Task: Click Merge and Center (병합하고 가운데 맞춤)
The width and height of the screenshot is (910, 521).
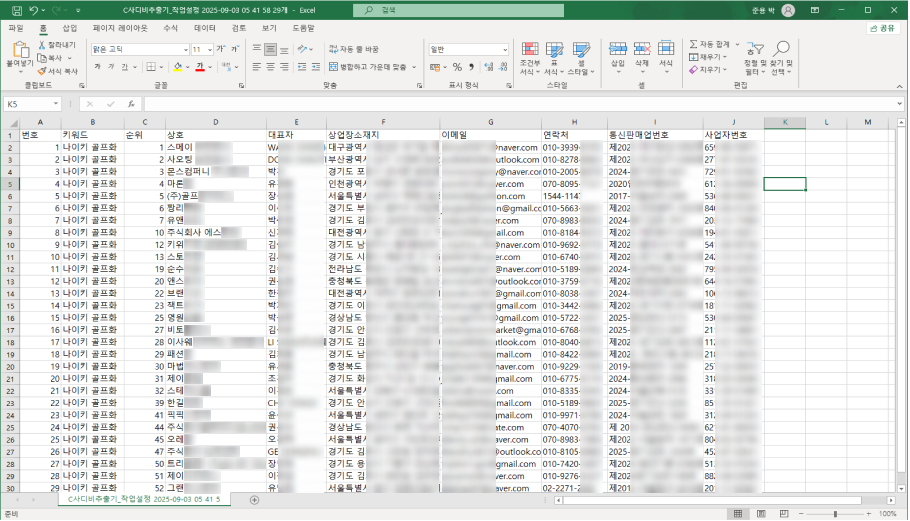Action: pyautogui.click(x=366, y=67)
